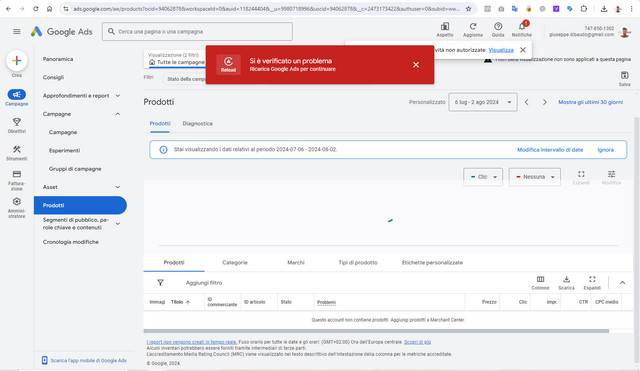Close the red error banner
640x371 pixels.
point(416,64)
